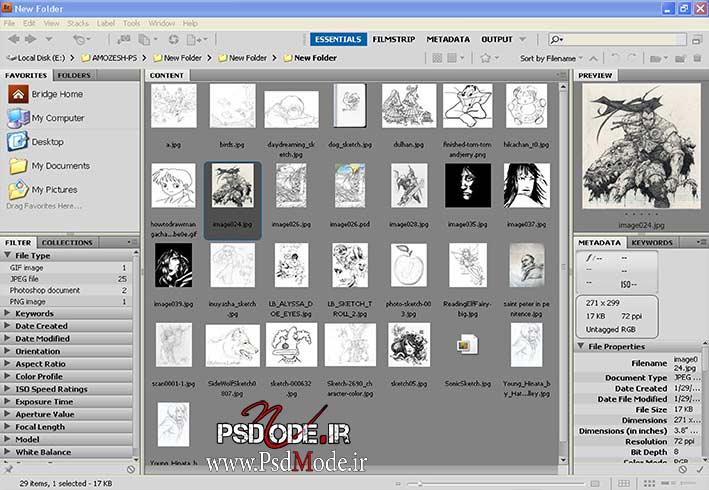
Task: Switch to the COLLECTIONS tab
Action: coord(67,243)
